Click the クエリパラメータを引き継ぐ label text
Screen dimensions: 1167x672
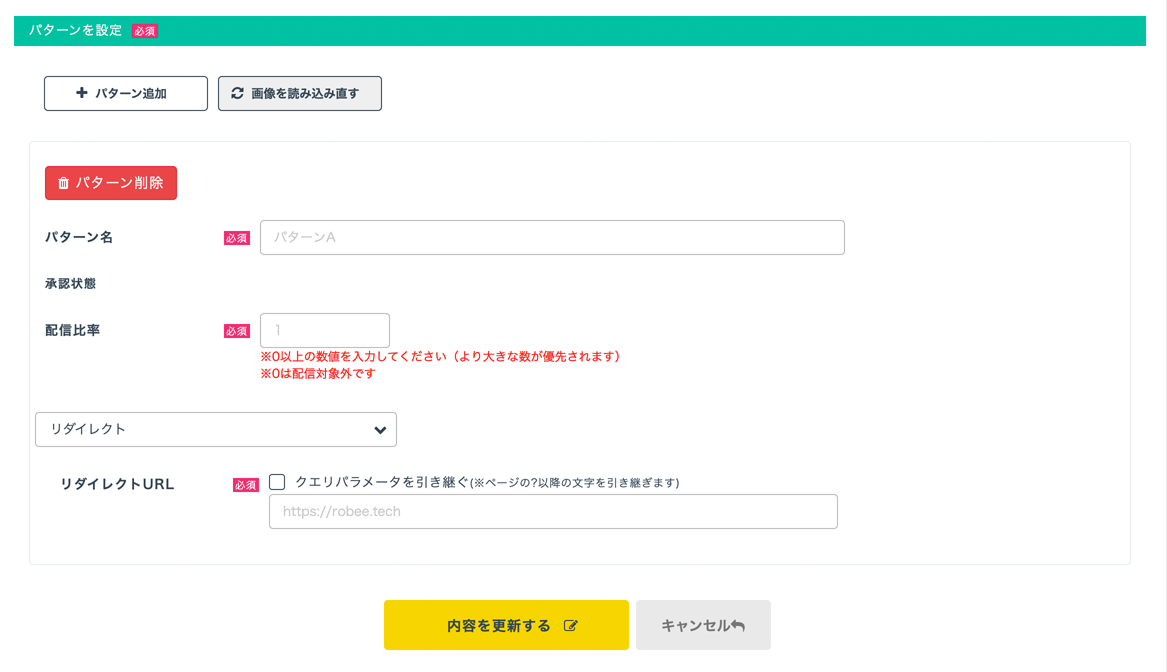(382, 482)
